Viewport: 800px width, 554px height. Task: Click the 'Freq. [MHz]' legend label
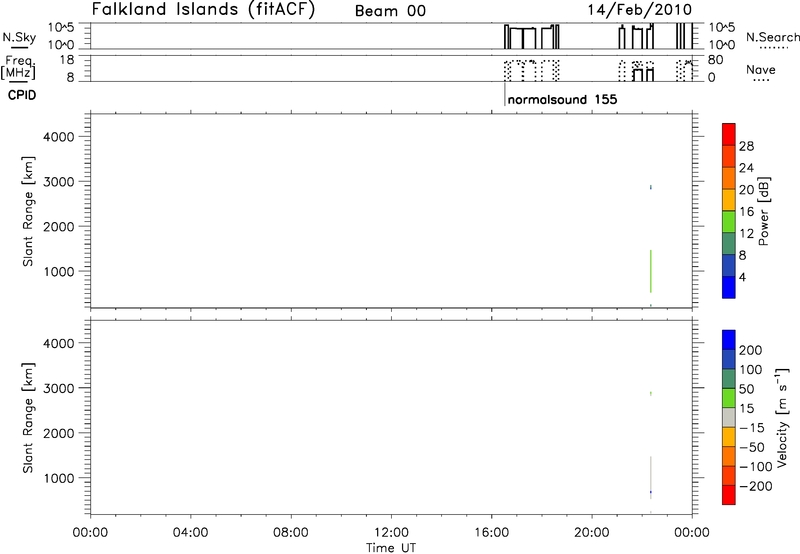18,68
